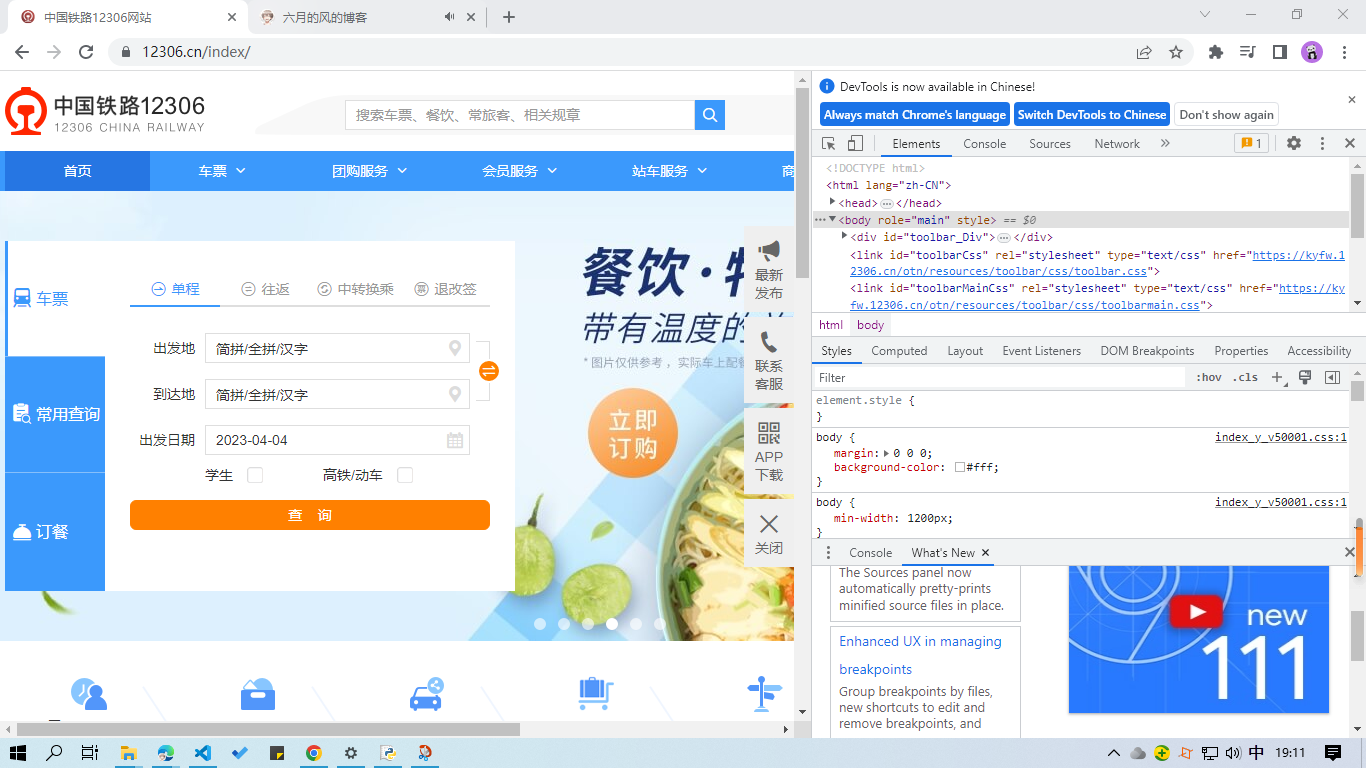The height and width of the screenshot is (768, 1366).
Task: Switch to the DevTools Sources tab
Action: click(1050, 144)
